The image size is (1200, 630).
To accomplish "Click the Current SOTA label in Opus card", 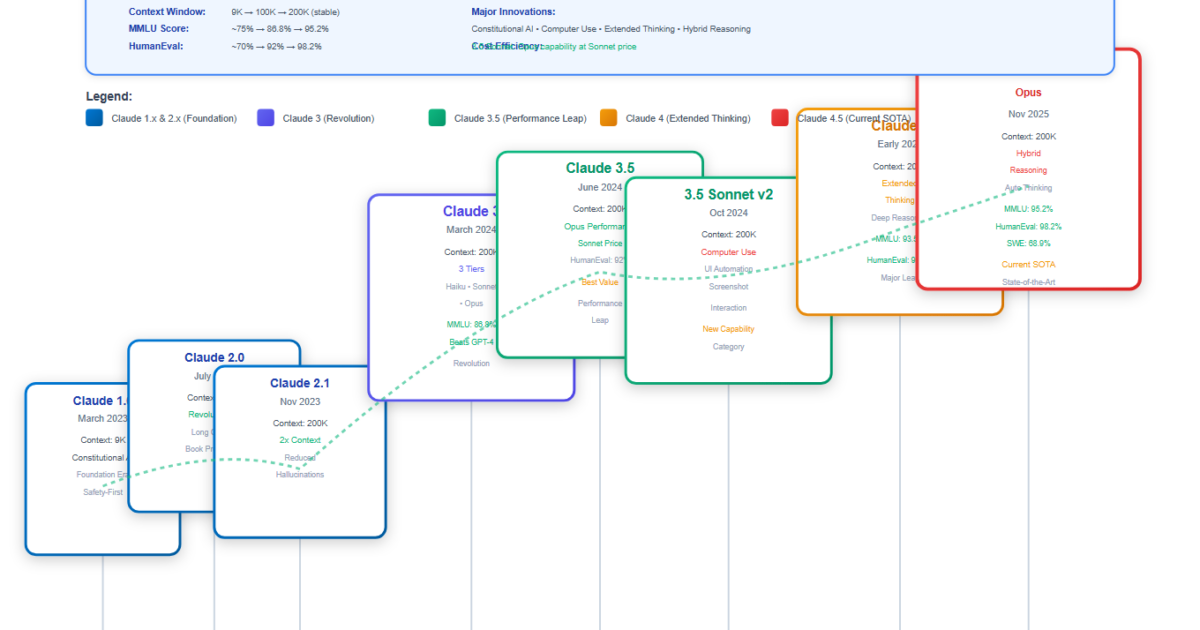I will tap(1028, 264).
